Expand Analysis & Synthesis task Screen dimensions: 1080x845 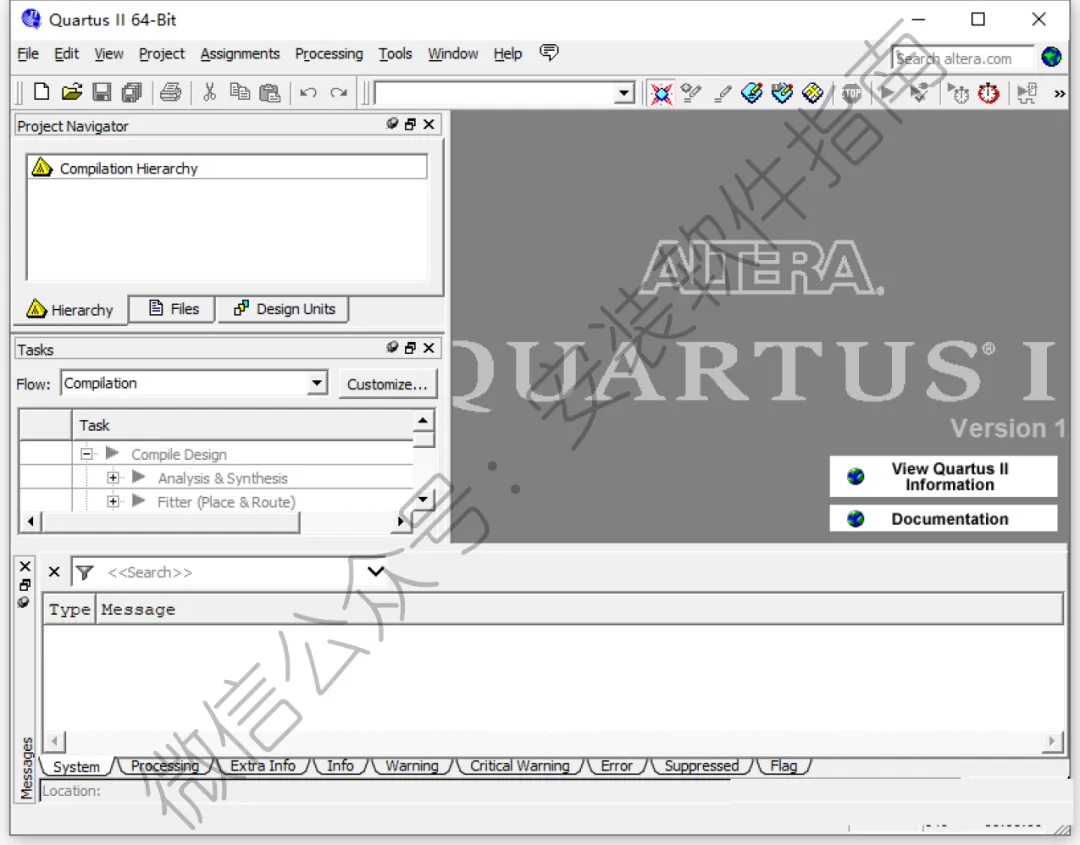tap(113, 477)
